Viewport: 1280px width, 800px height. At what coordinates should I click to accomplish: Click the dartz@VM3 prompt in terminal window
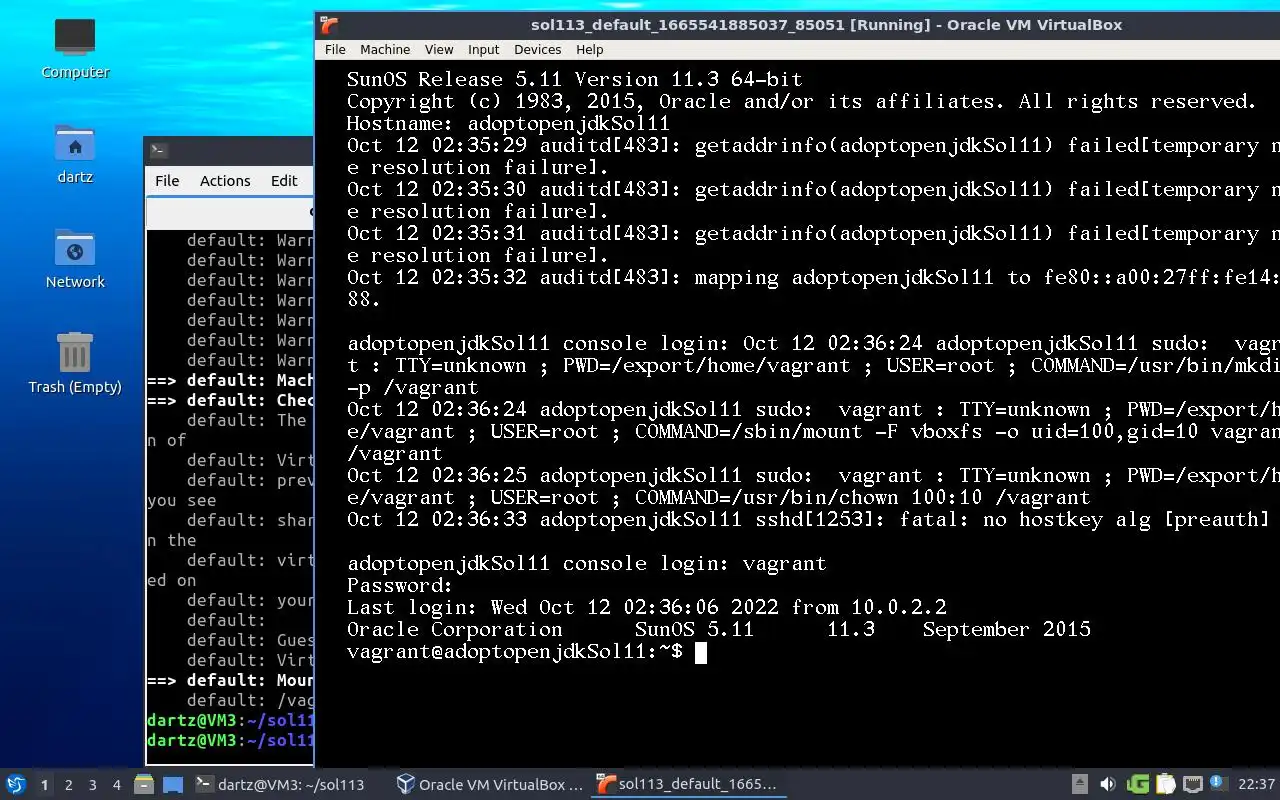pyautogui.click(x=231, y=740)
